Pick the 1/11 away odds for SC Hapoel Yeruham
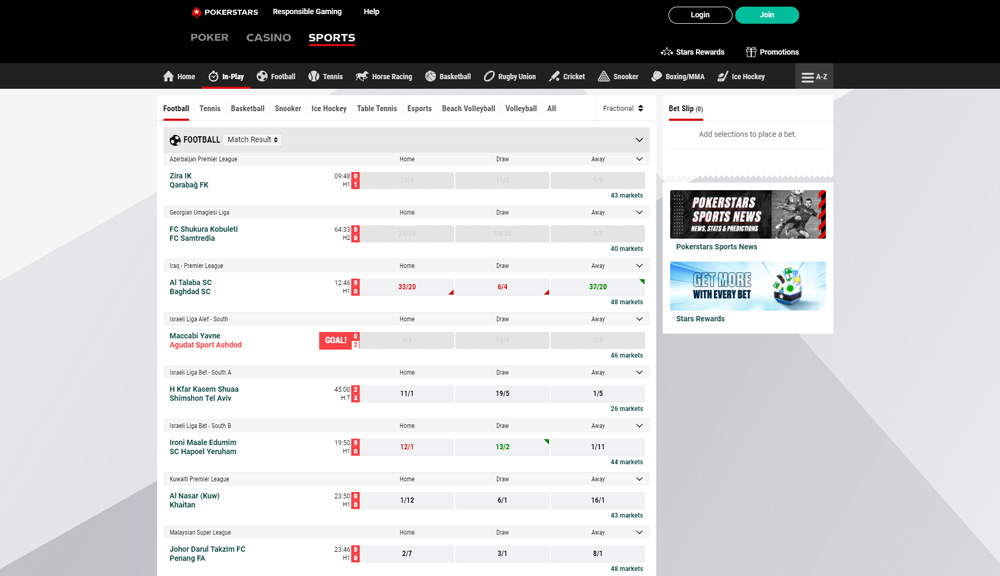1000x576 pixels. coord(598,446)
